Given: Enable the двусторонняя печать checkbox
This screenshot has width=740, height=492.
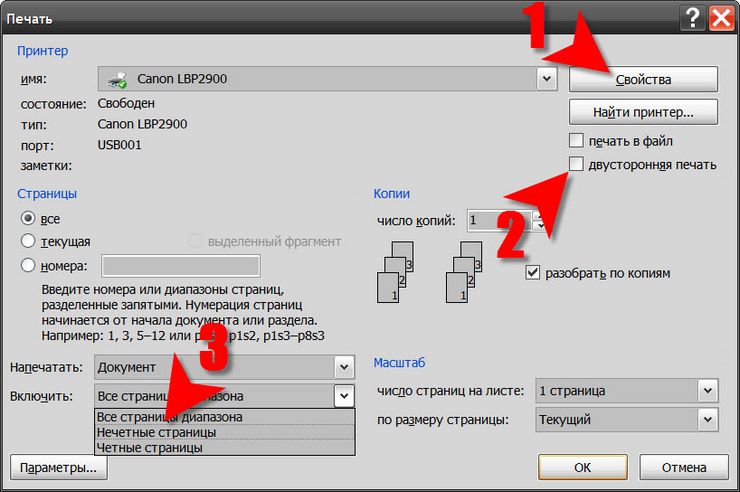Looking at the screenshot, I should 576,164.
